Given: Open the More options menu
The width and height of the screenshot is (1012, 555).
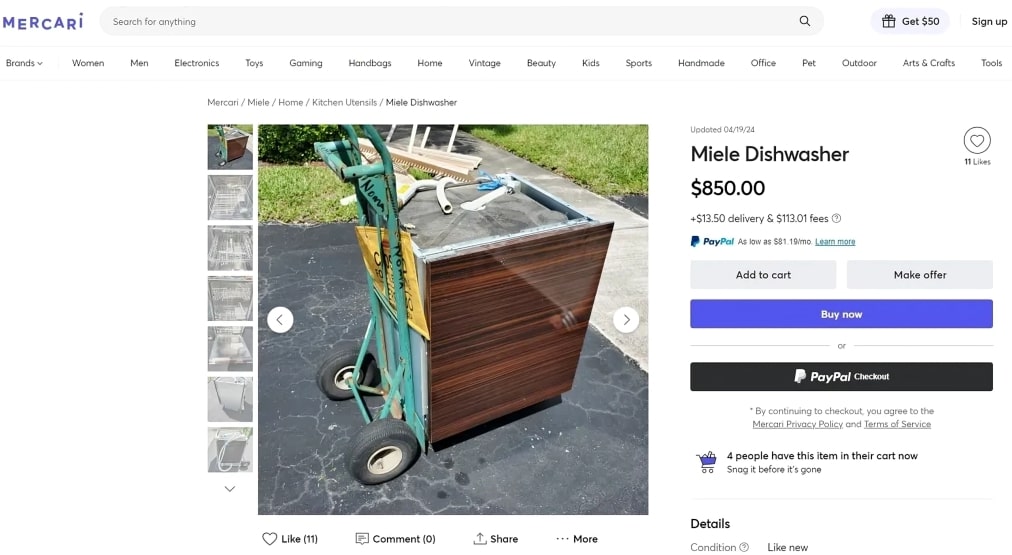Looking at the screenshot, I should click(x=577, y=539).
